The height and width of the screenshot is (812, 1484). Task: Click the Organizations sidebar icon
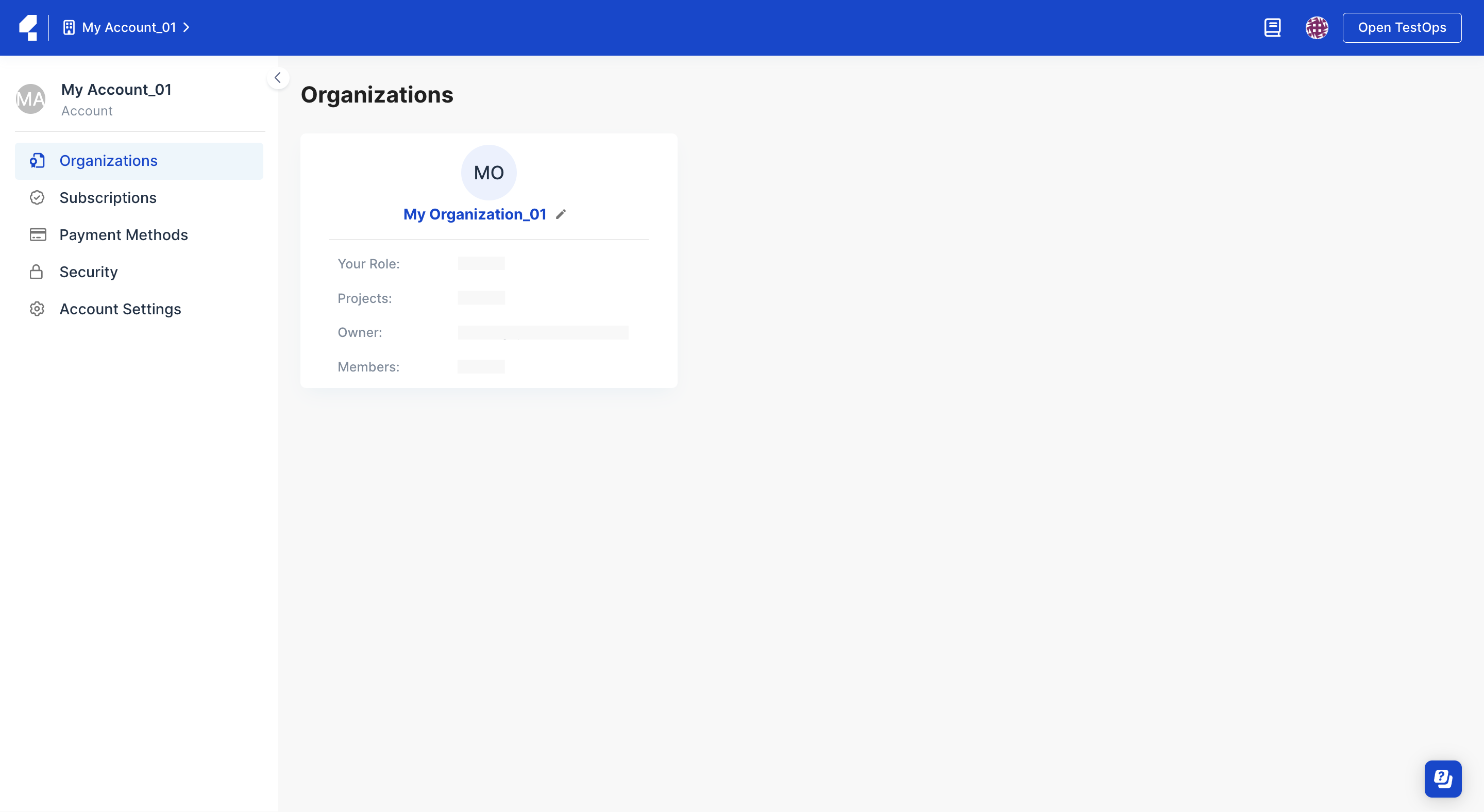pyautogui.click(x=36, y=161)
